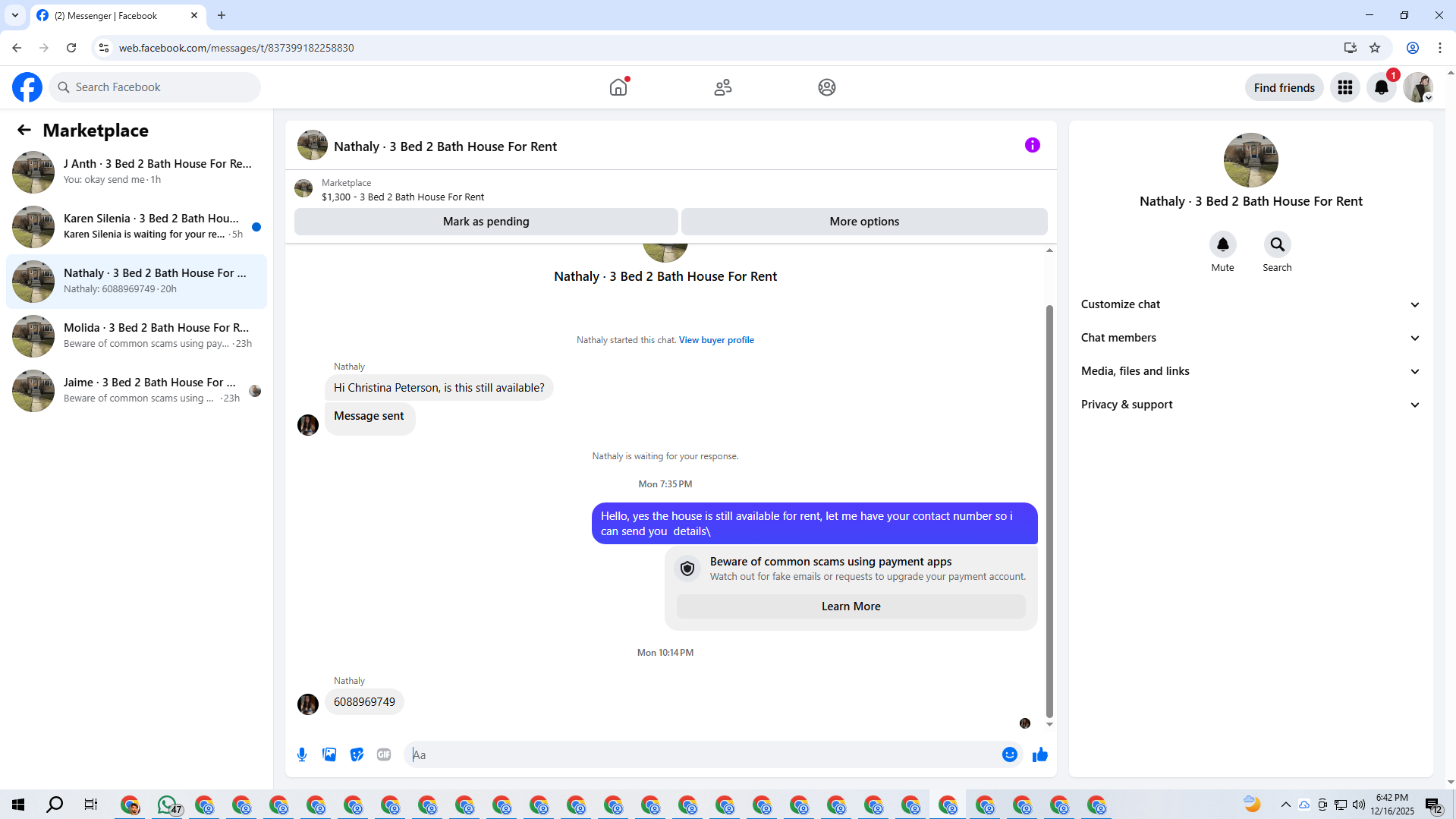Open the weather widget on the taskbar
The height and width of the screenshot is (819, 1456).
[1252, 805]
